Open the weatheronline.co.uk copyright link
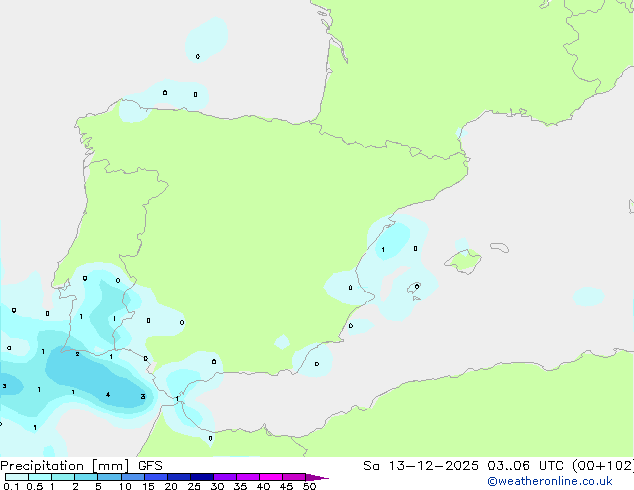 pos(549,481)
